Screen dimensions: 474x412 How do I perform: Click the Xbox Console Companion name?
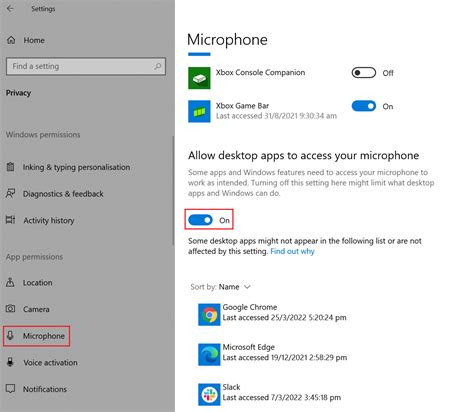pyautogui.click(x=260, y=72)
